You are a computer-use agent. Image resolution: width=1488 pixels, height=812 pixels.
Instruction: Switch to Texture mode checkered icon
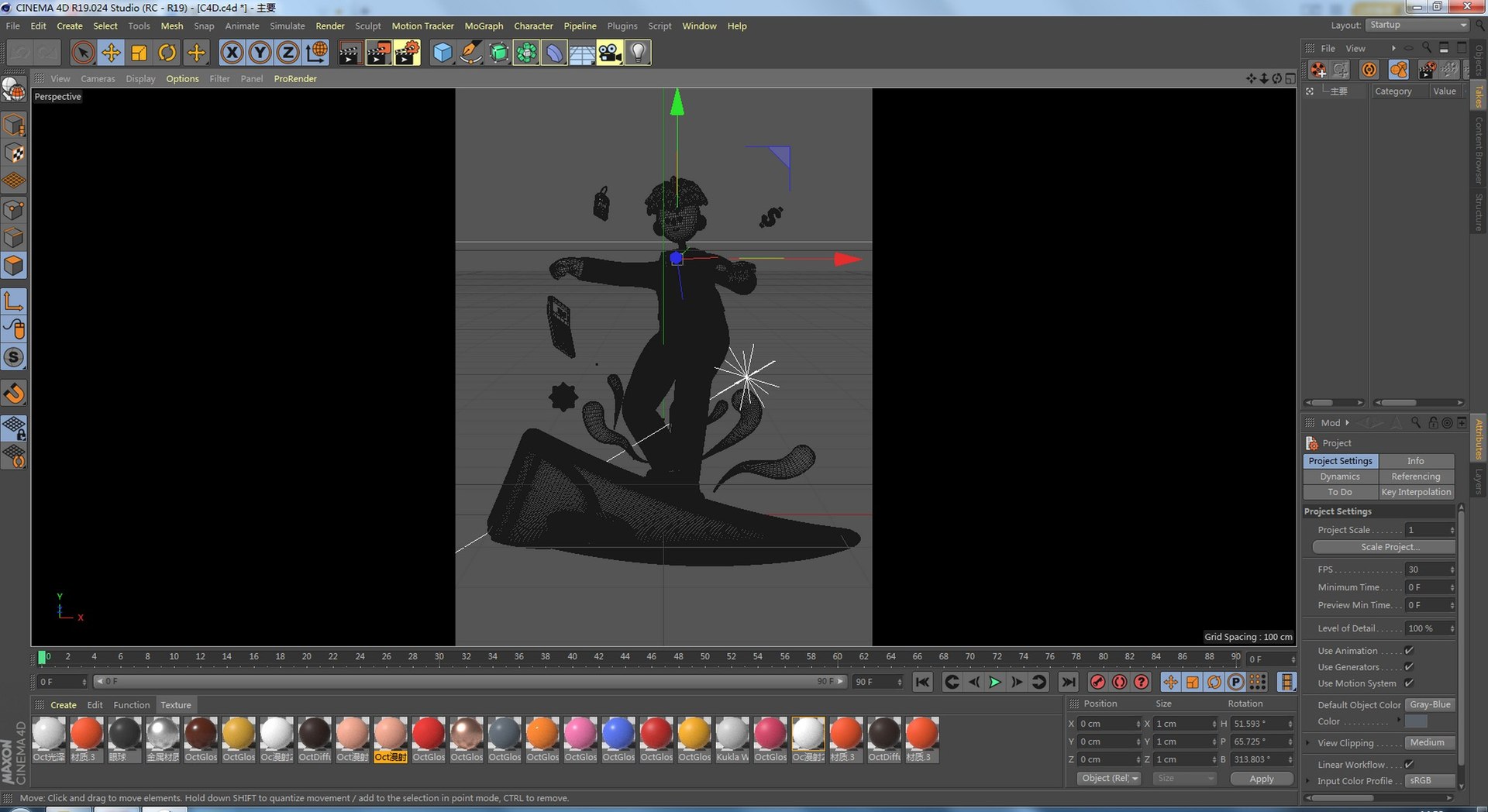(14, 153)
